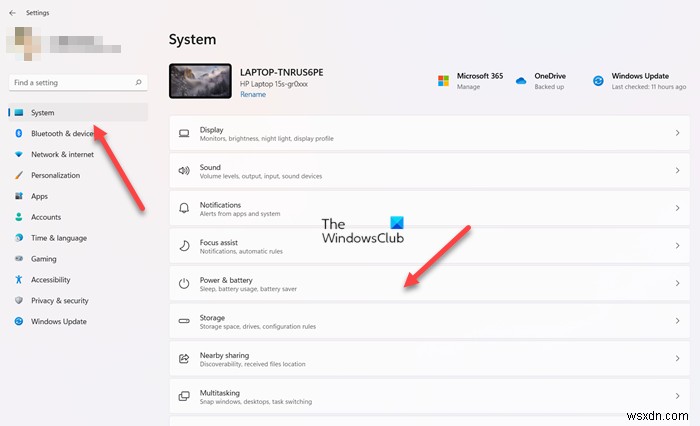Click Privacy & security label

tap(60, 301)
